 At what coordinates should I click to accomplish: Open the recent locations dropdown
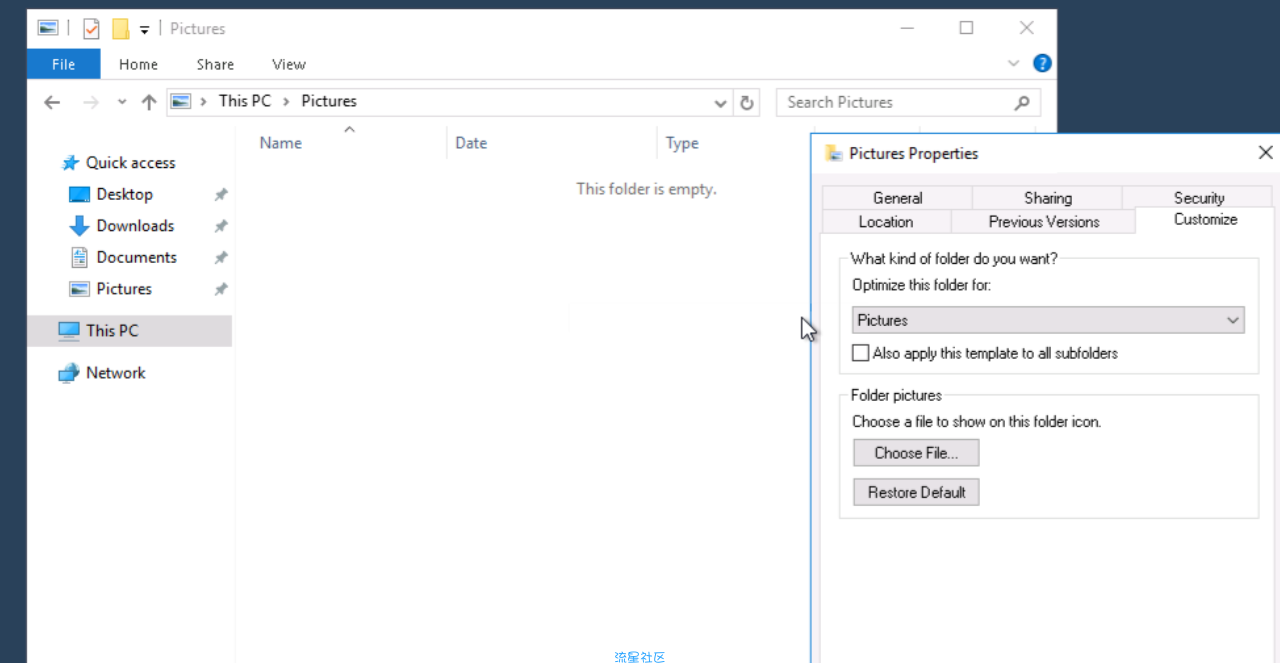point(122,102)
